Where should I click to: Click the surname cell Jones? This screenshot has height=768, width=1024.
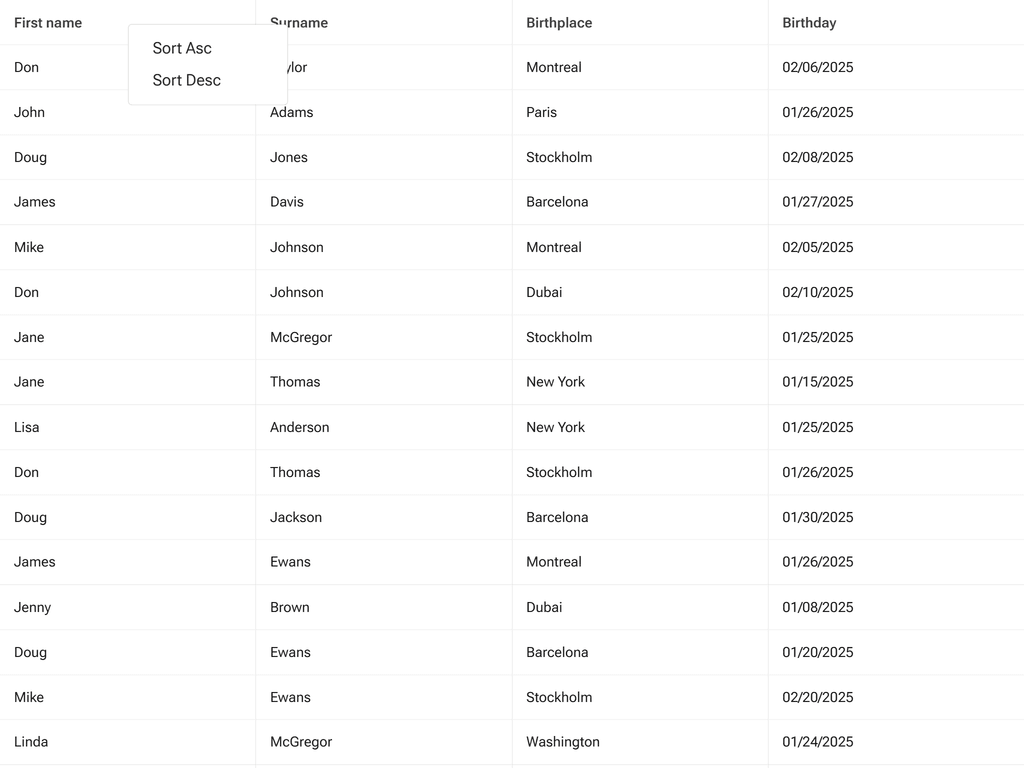[289, 157]
